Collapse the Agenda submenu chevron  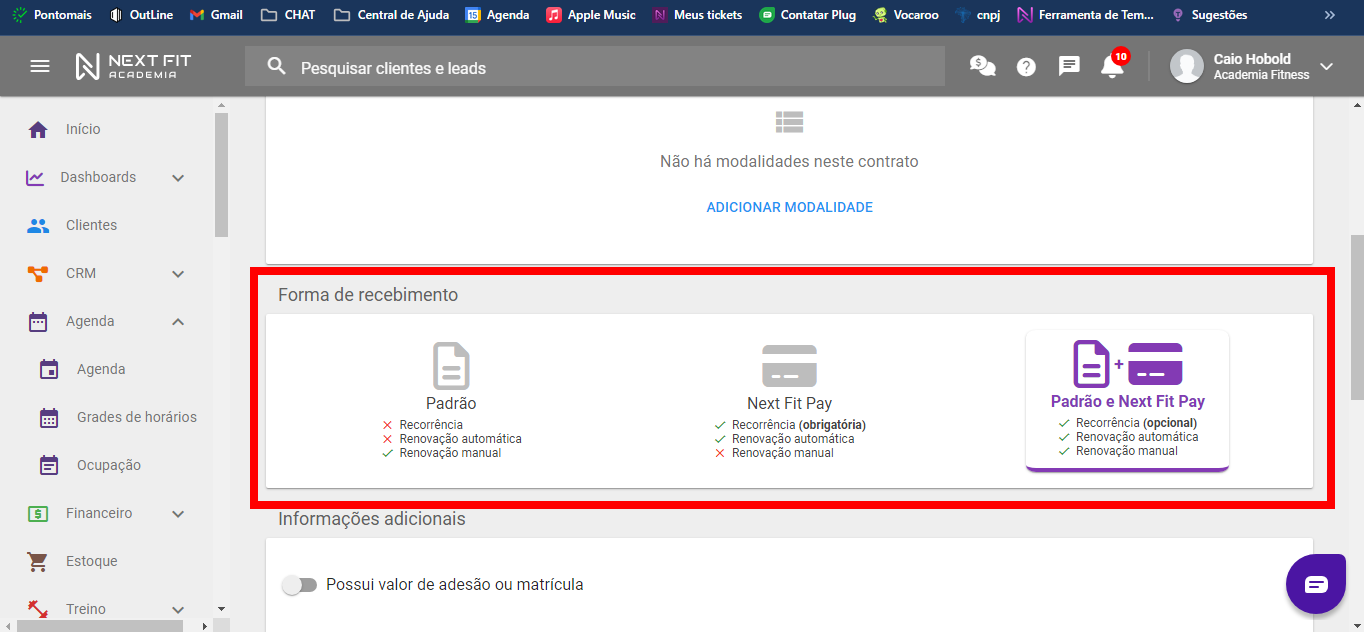point(178,321)
